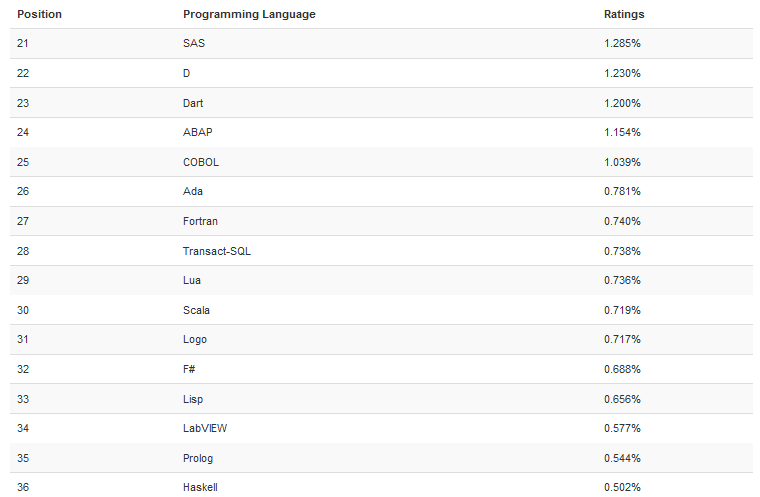Click the Scala language cell
Viewport: 760px width, 497px height.
tap(196, 311)
